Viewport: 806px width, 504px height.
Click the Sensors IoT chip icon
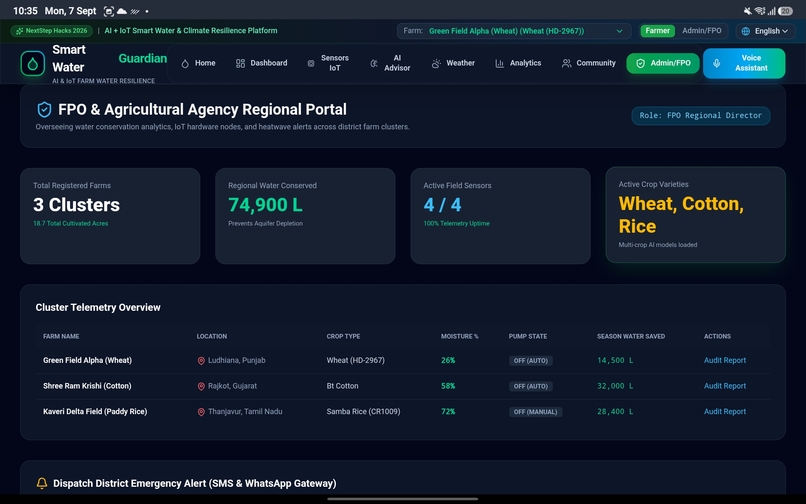(311, 63)
